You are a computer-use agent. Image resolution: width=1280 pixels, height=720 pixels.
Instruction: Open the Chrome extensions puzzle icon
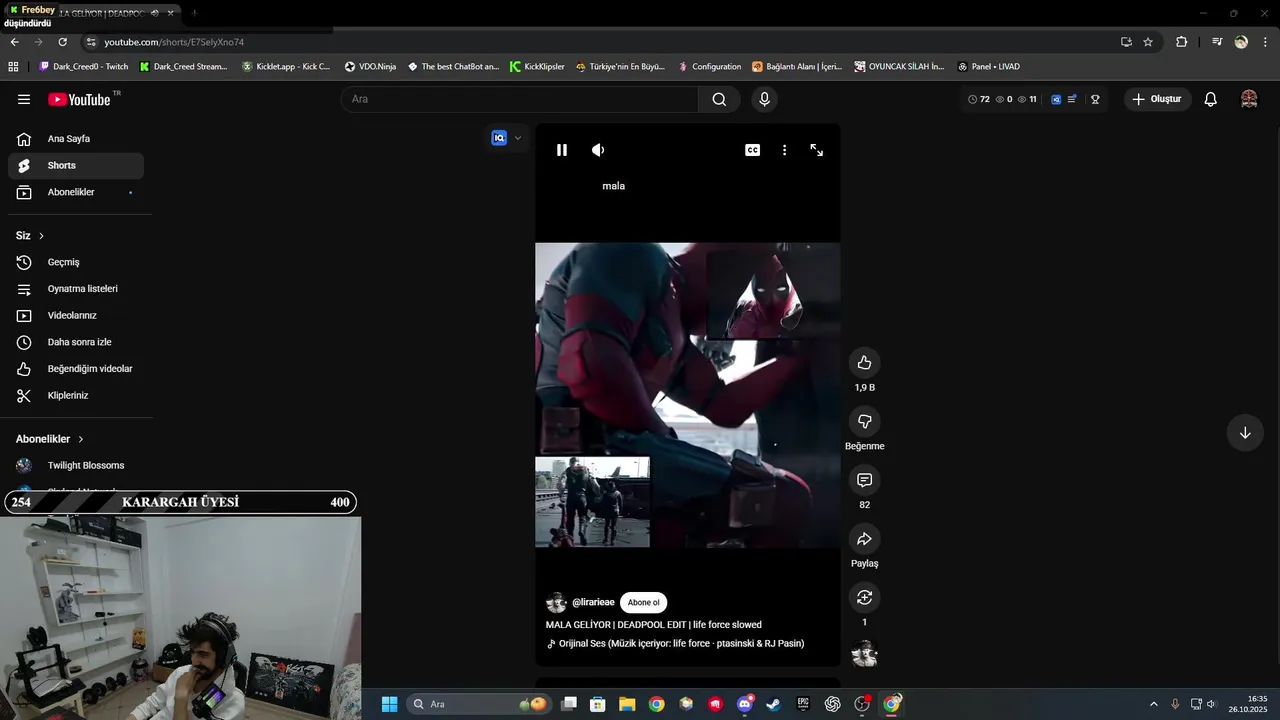(1182, 42)
